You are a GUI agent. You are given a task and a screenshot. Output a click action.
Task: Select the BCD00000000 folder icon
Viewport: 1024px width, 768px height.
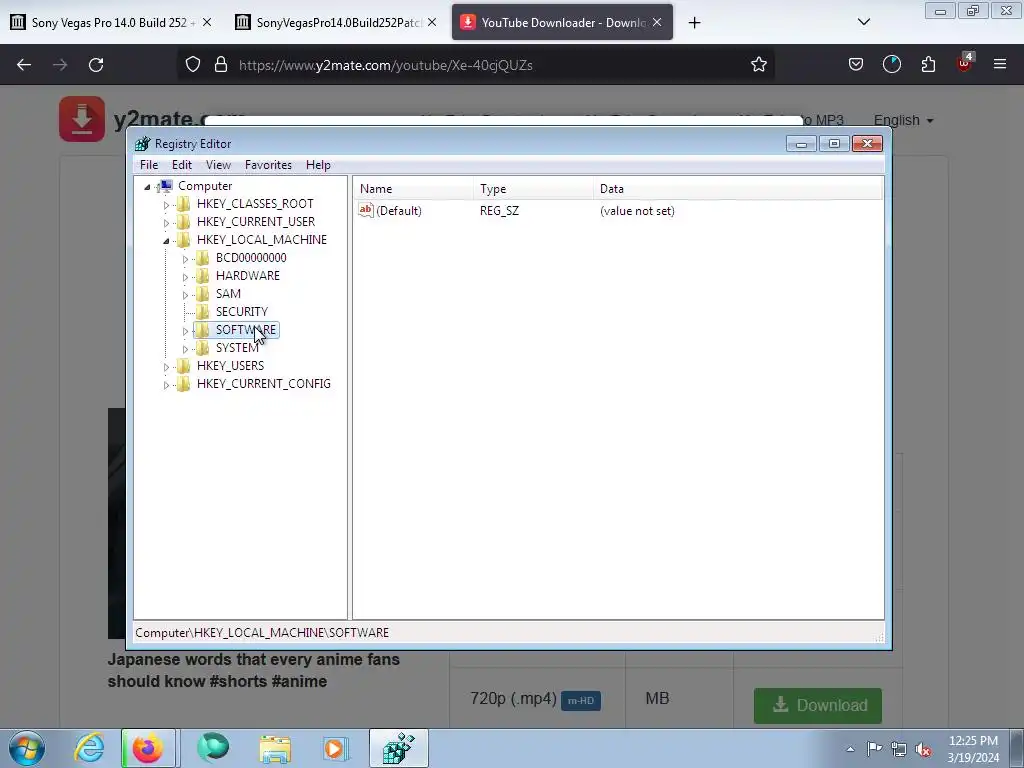202,257
